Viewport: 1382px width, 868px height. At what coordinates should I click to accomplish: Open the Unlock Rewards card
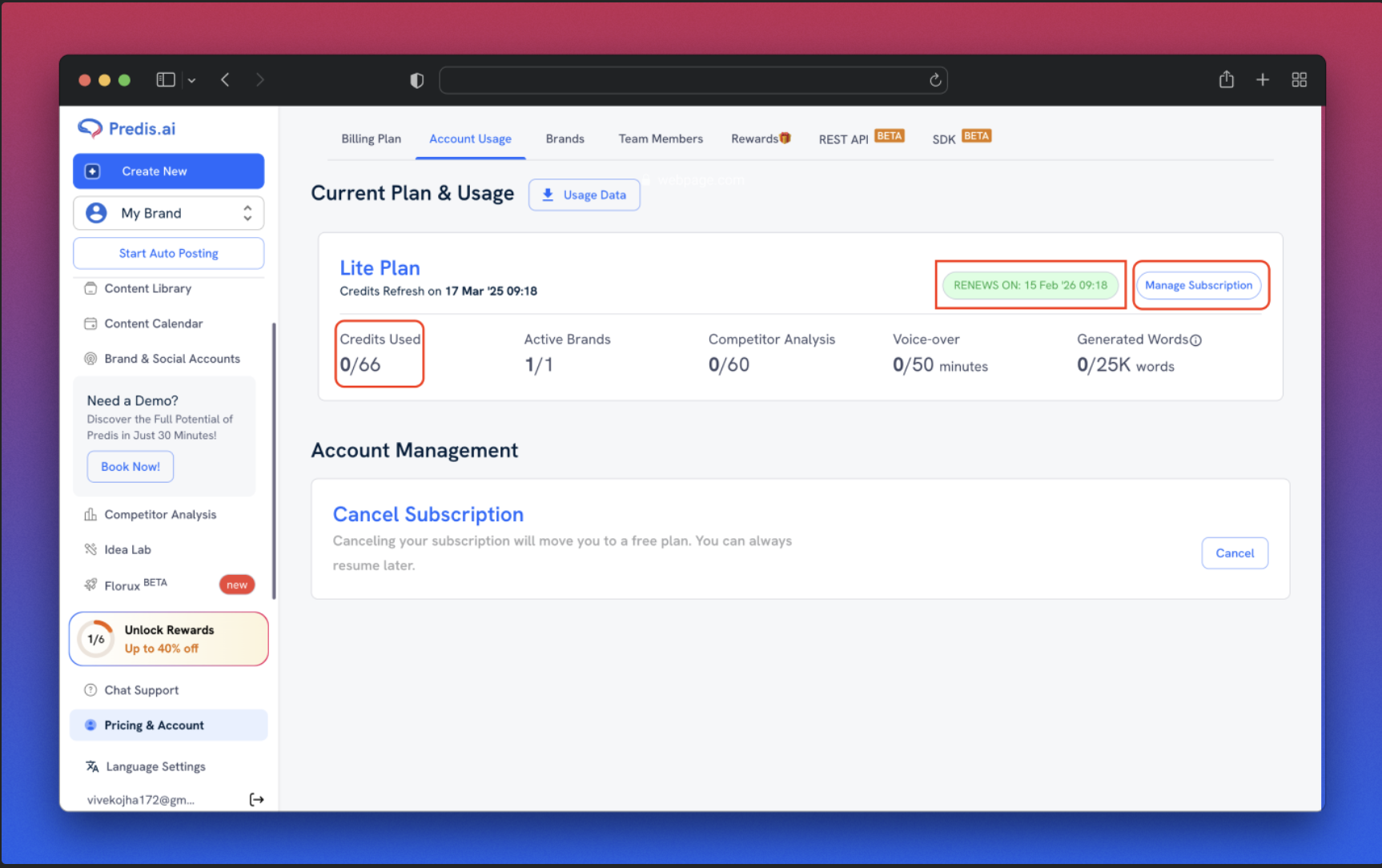168,639
